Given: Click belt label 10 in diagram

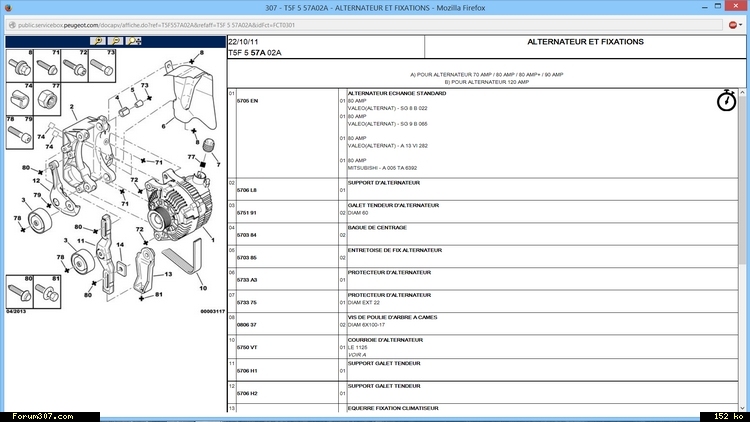Looking at the screenshot, I should pos(203,287).
